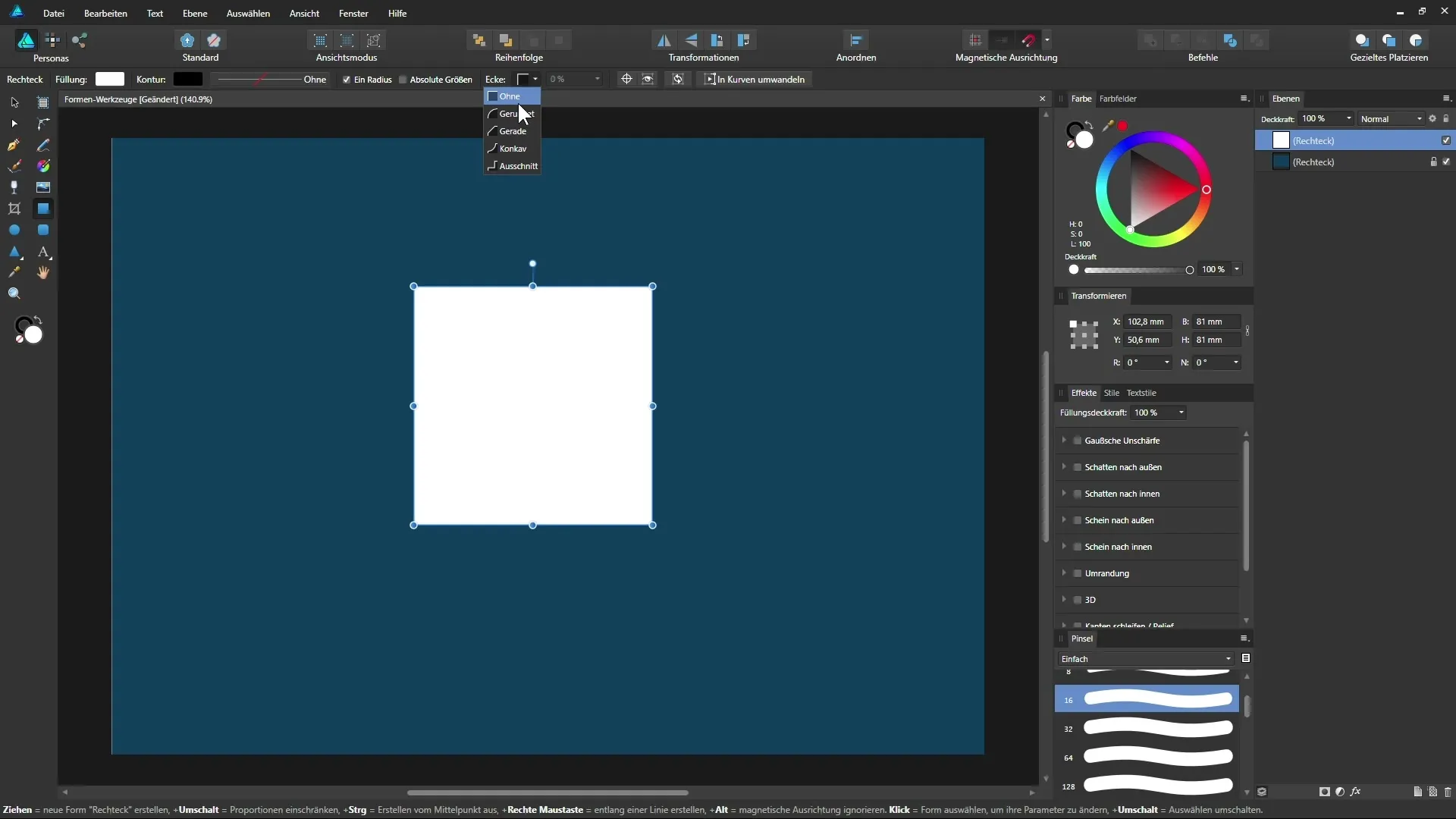Screen dimensions: 1456x819
Task: Enable the 3D effect checkbox
Action: [1078, 600]
